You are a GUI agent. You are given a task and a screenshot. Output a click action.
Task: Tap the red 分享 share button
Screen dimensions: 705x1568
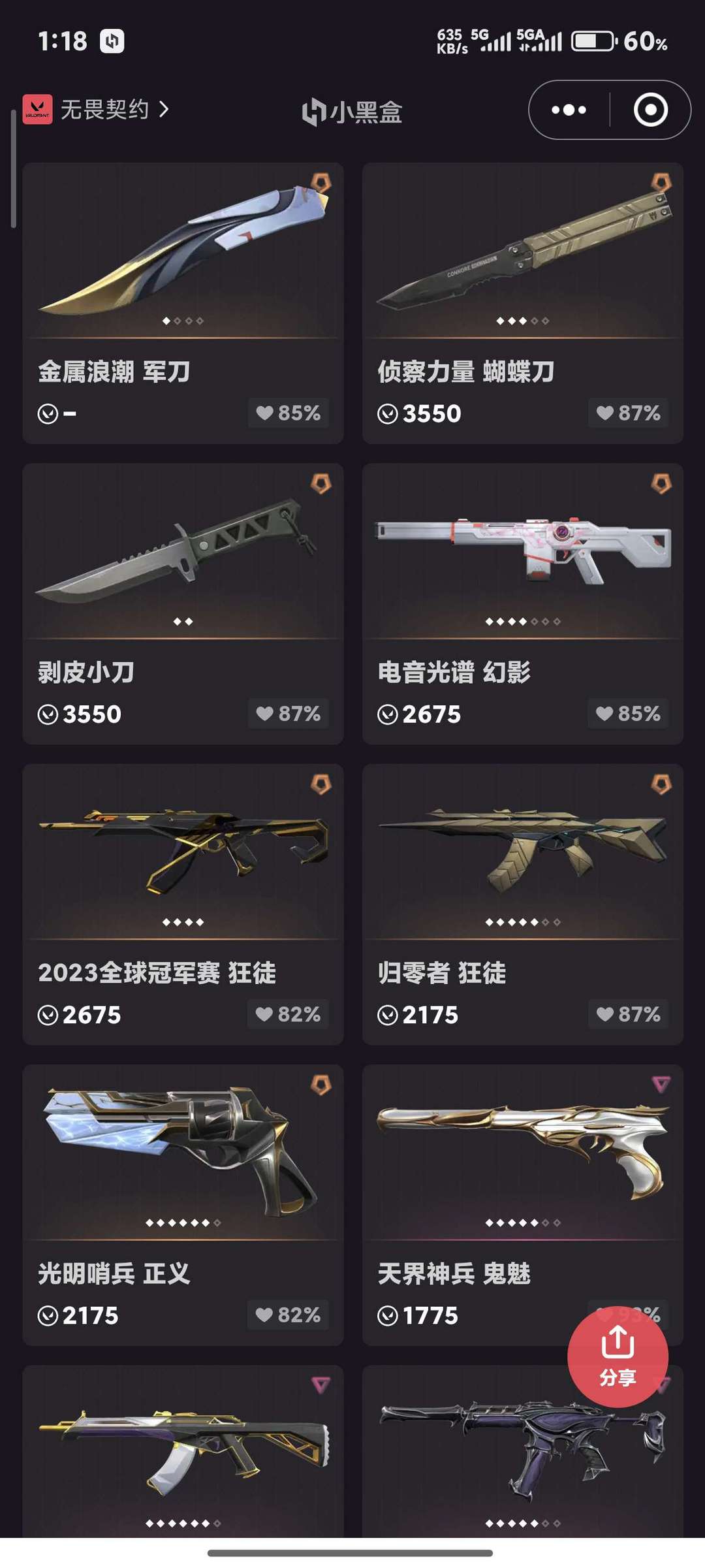click(x=618, y=1356)
